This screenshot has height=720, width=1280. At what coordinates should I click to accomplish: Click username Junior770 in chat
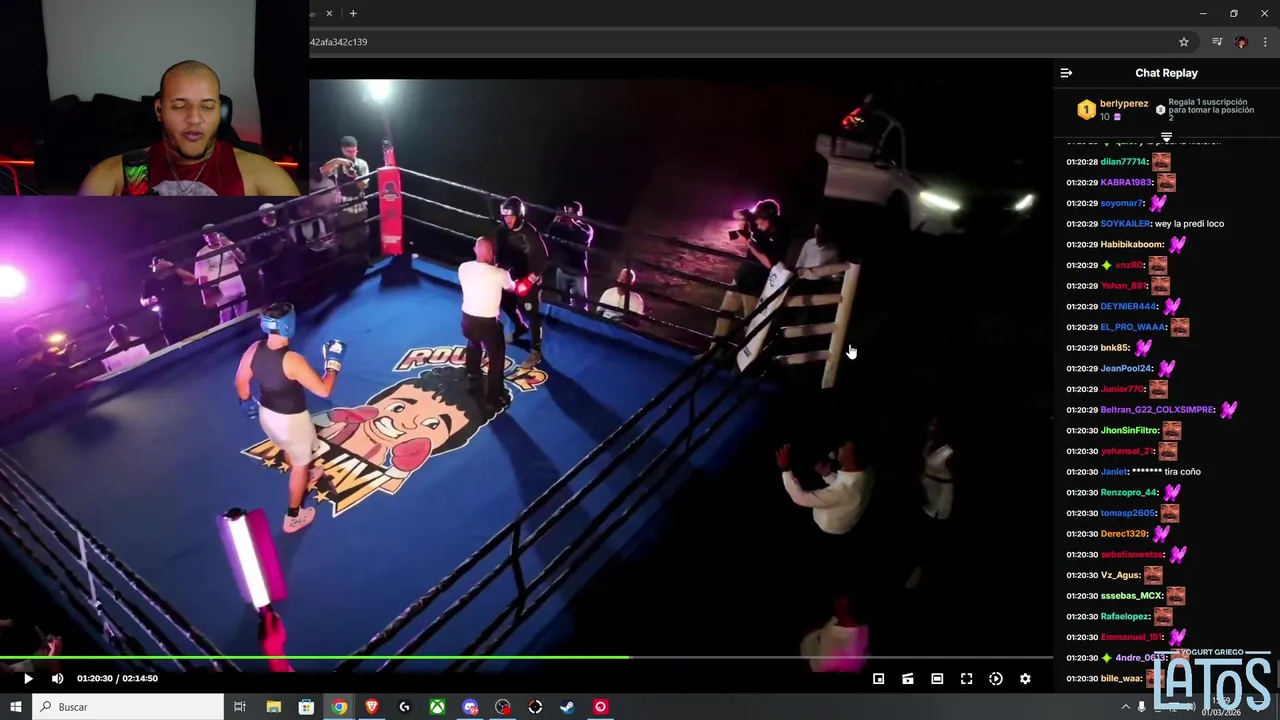click(x=1122, y=389)
